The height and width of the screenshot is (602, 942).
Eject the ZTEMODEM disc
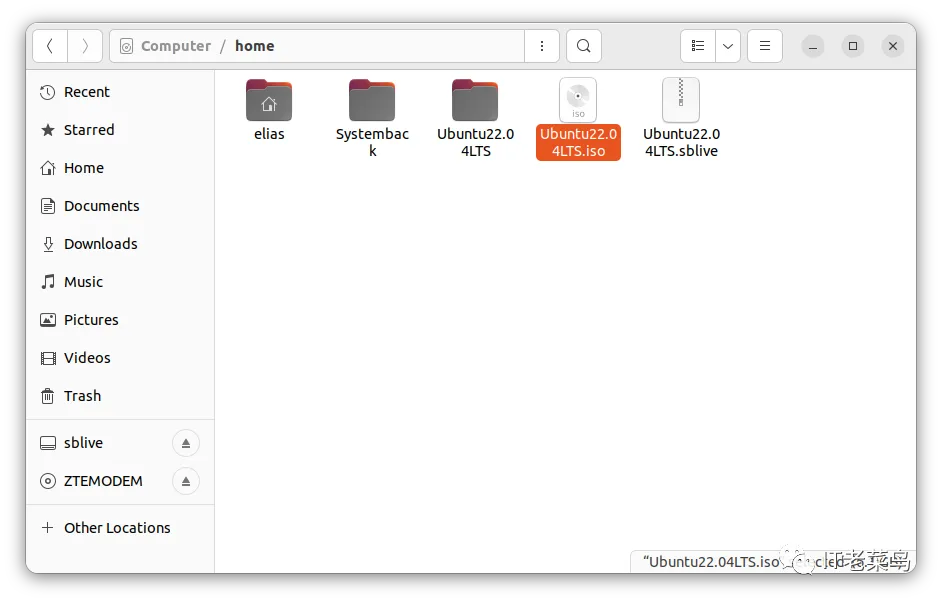(186, 481)
